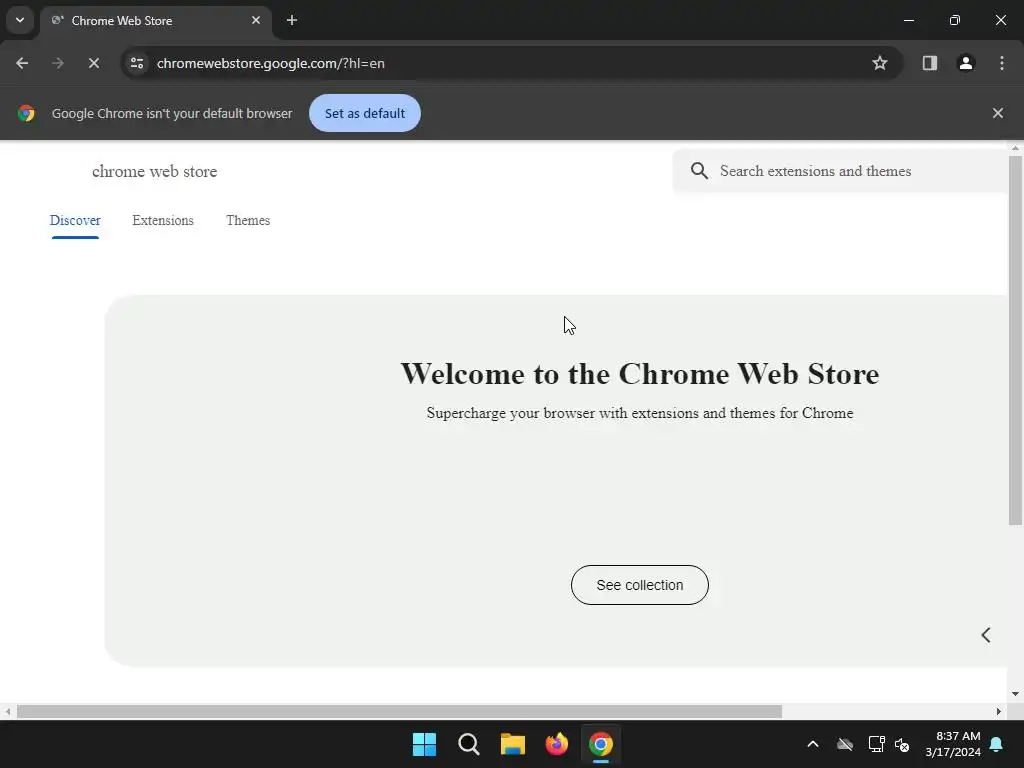Click the search magnifier icon in store
This screenshot has height=768, width=1024.
(x=699, y=171)
